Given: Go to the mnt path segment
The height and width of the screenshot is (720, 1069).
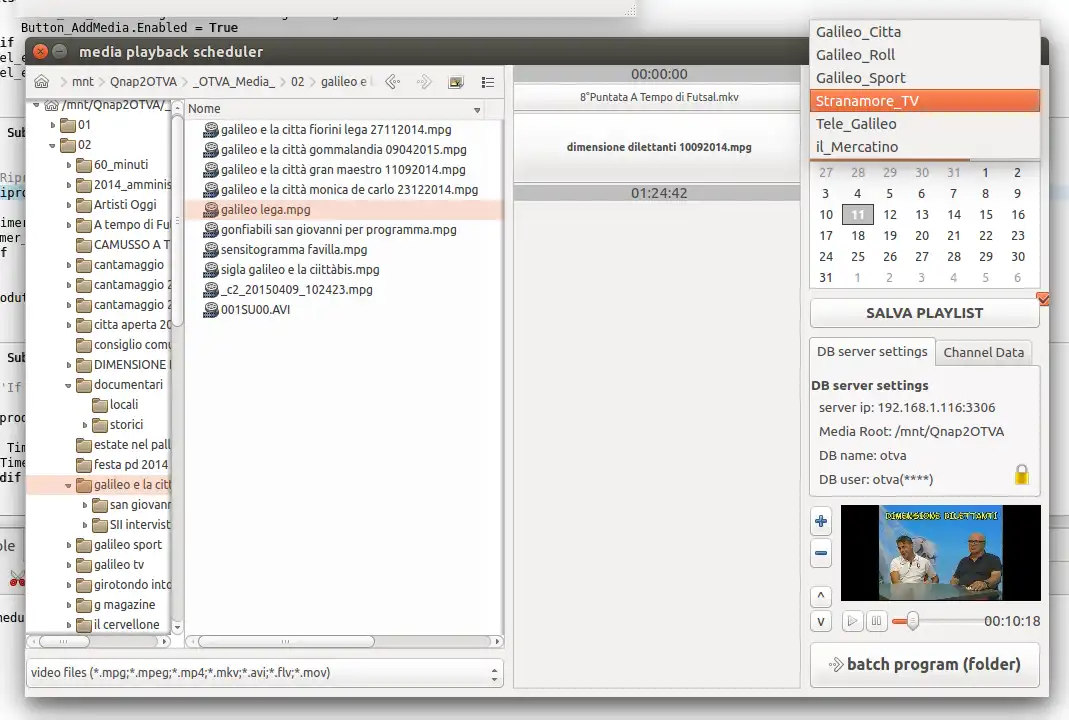Looking at the screenshot, I should [x=82, y=82].
